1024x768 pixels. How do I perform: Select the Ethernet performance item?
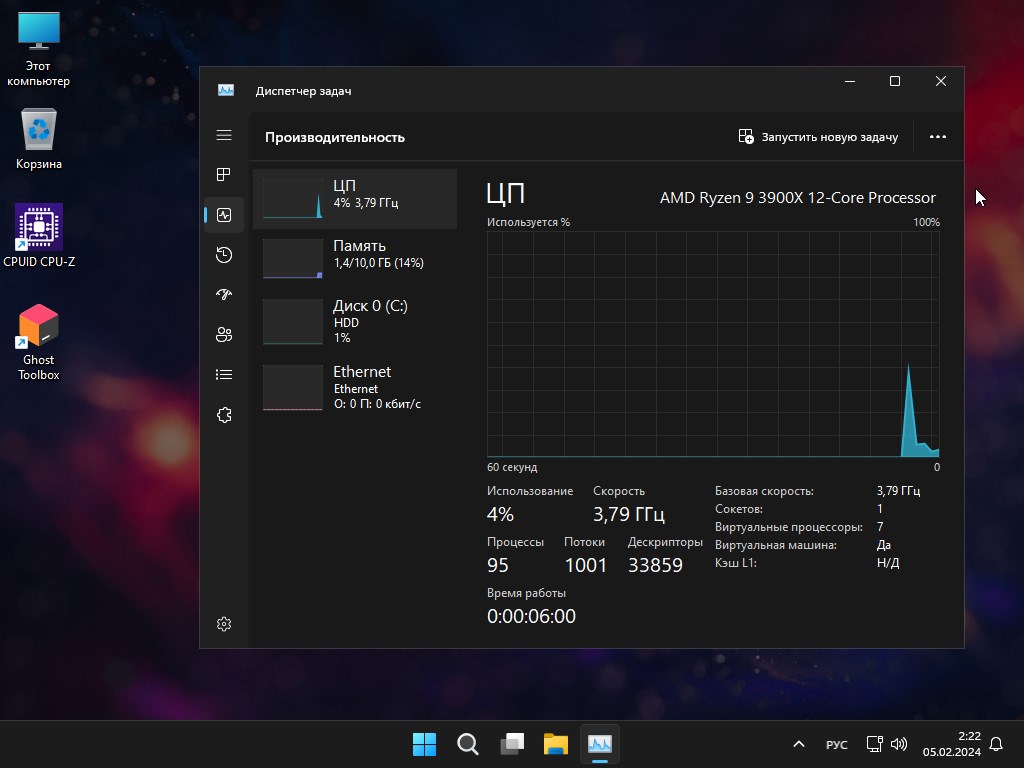pyautogui.click(x=355, y=387)
